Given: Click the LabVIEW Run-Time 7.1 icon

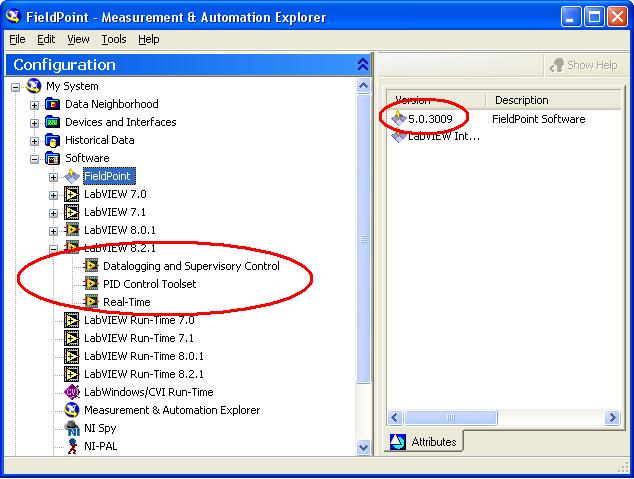Looking at the screenshot, I should 72,338.
